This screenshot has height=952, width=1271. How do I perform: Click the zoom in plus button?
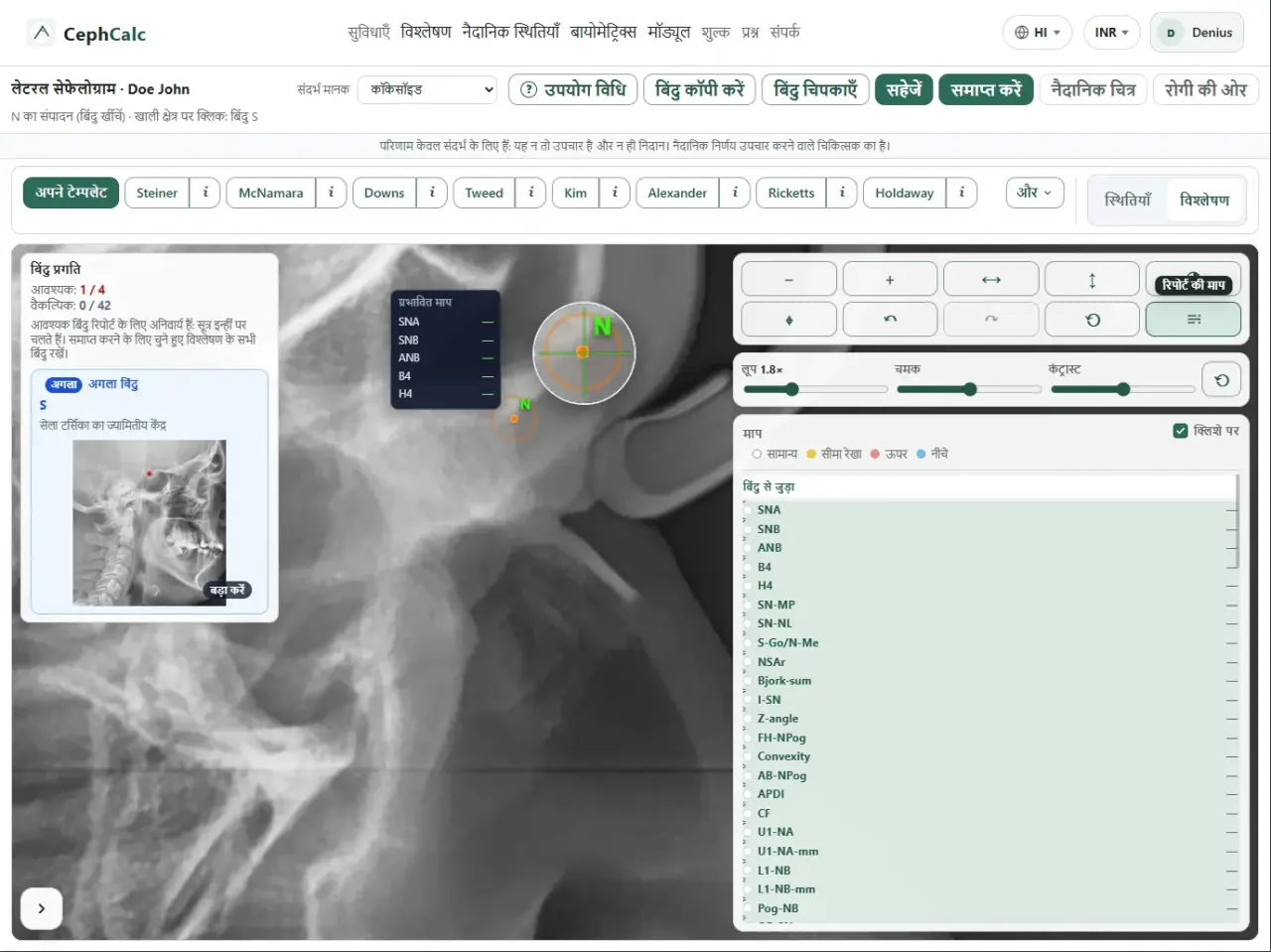(x=890, y=279)
